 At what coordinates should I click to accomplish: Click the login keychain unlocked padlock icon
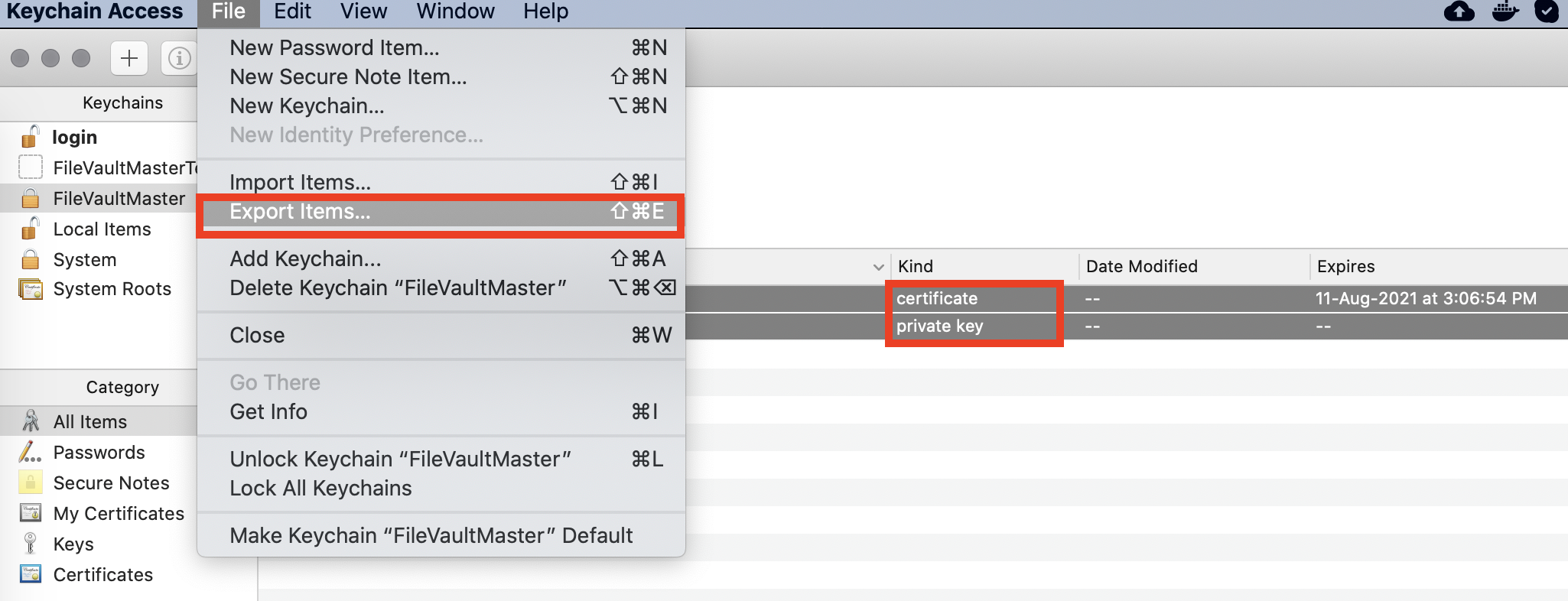point(30,137)
